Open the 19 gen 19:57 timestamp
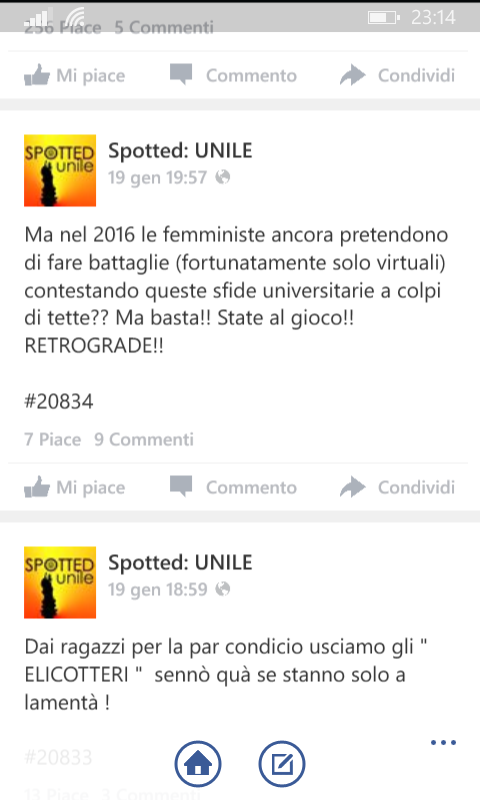The height and width of the screenshot is (800, 480). tap(157, 178)
